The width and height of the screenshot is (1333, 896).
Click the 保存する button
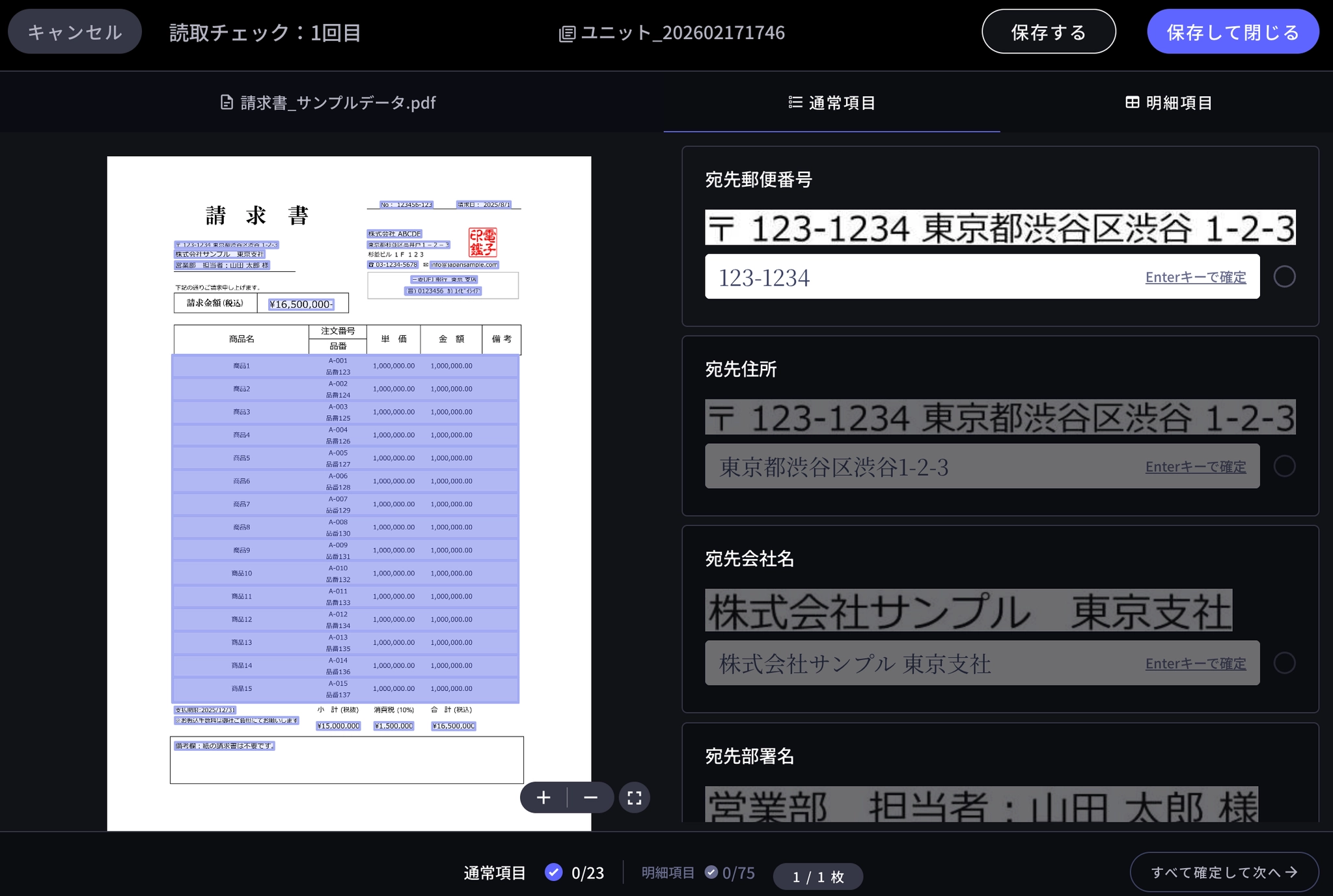(1049, 32)
